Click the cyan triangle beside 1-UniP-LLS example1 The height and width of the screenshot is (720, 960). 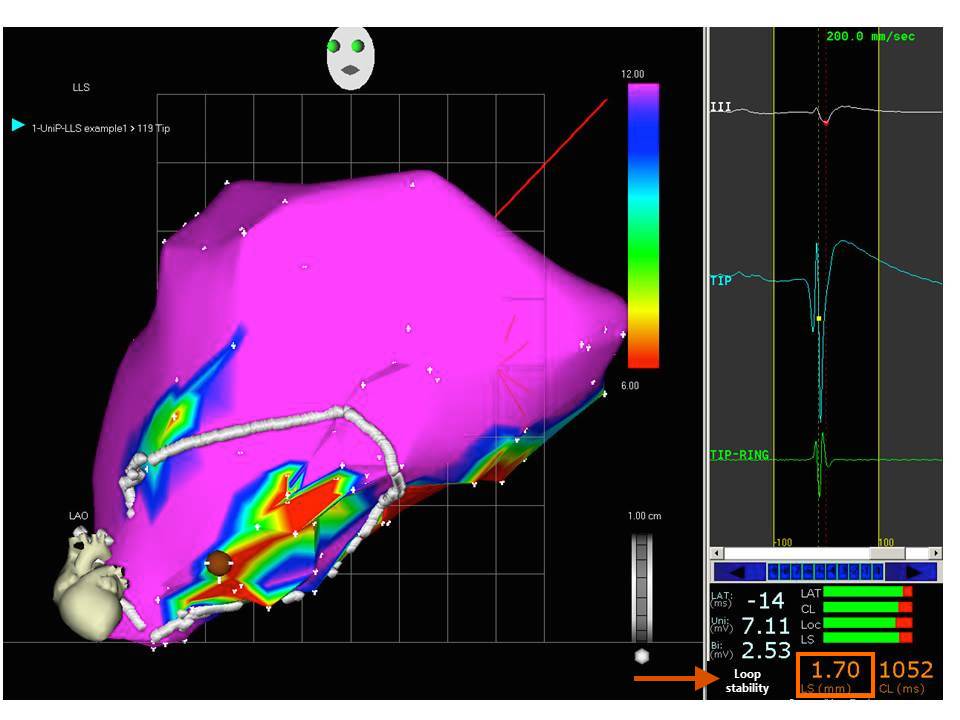pyautogui.click(x=18, y=125)
